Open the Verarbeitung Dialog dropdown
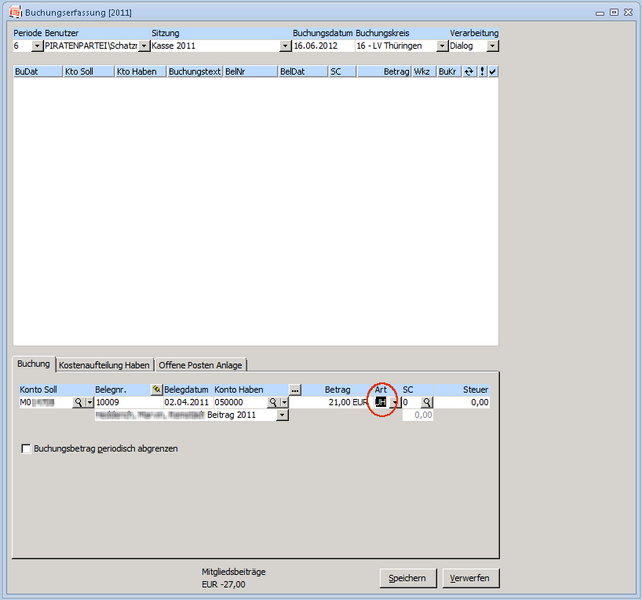Image resolution: width=642 pixels, height=600 pixels. 492,46
